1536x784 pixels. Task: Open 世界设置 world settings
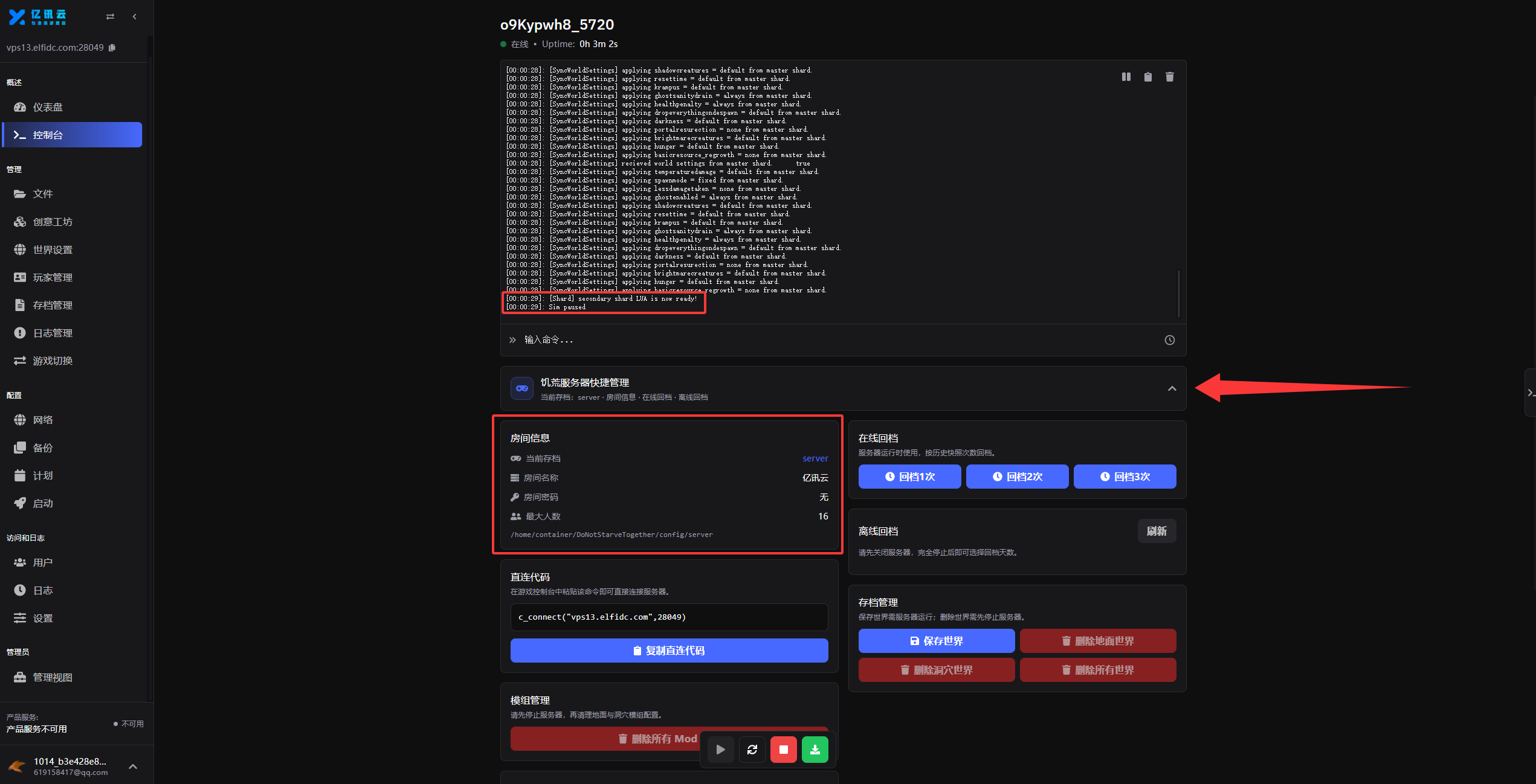pyautogui.click(x=73, y=249)
